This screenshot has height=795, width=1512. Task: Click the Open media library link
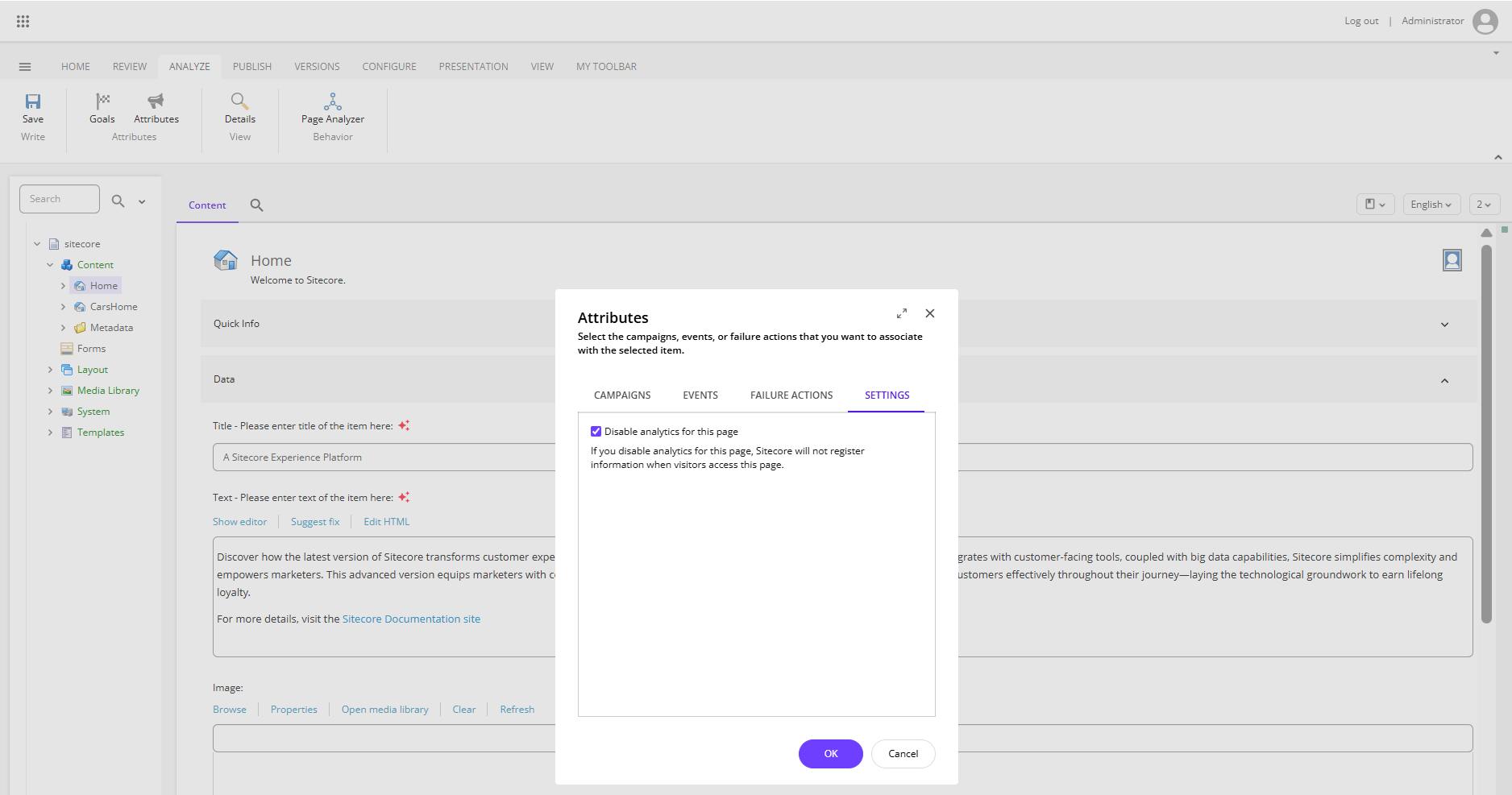tap(385, 710)
